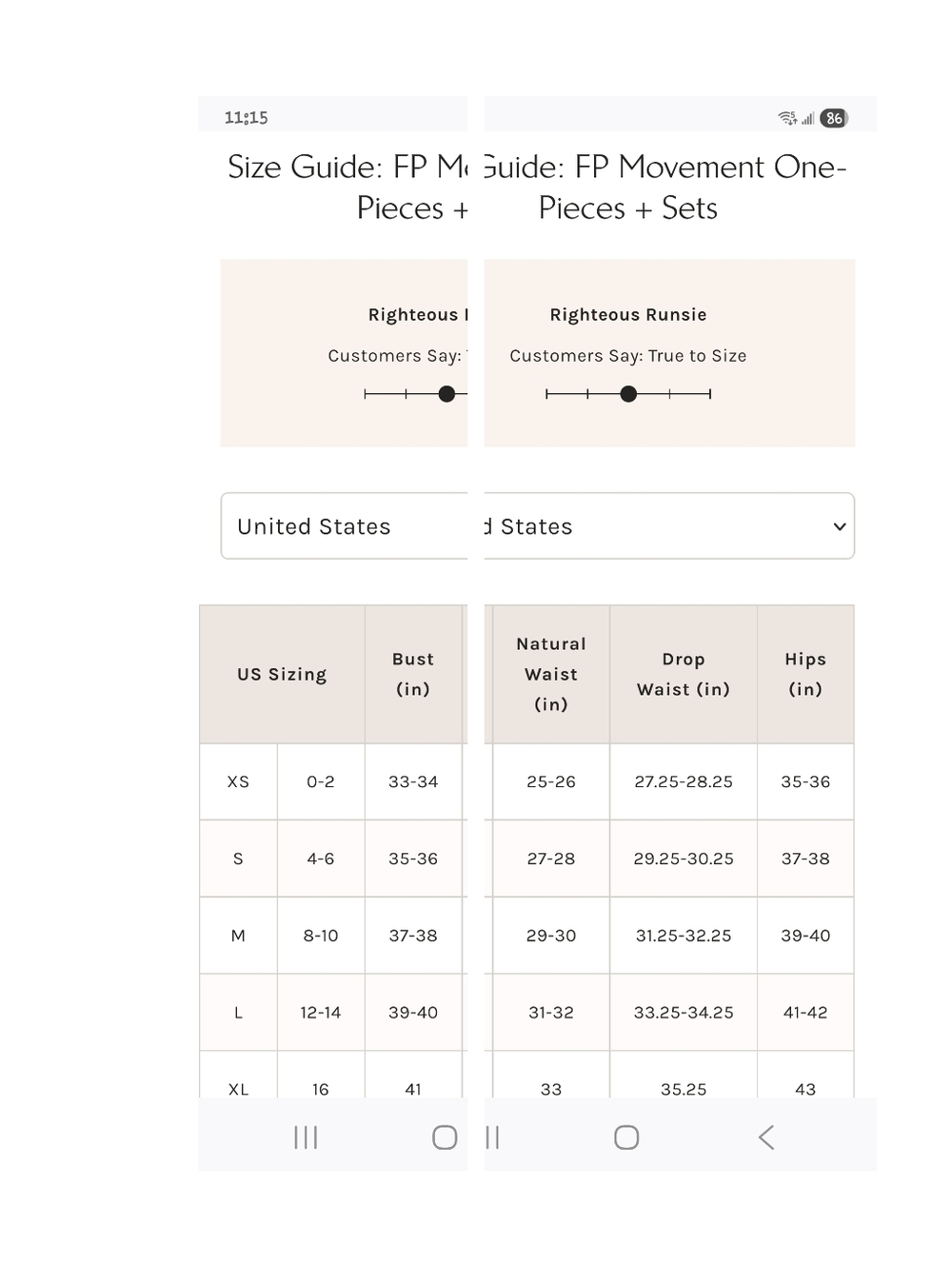Open the United States country selector

[x=344, y=525]
